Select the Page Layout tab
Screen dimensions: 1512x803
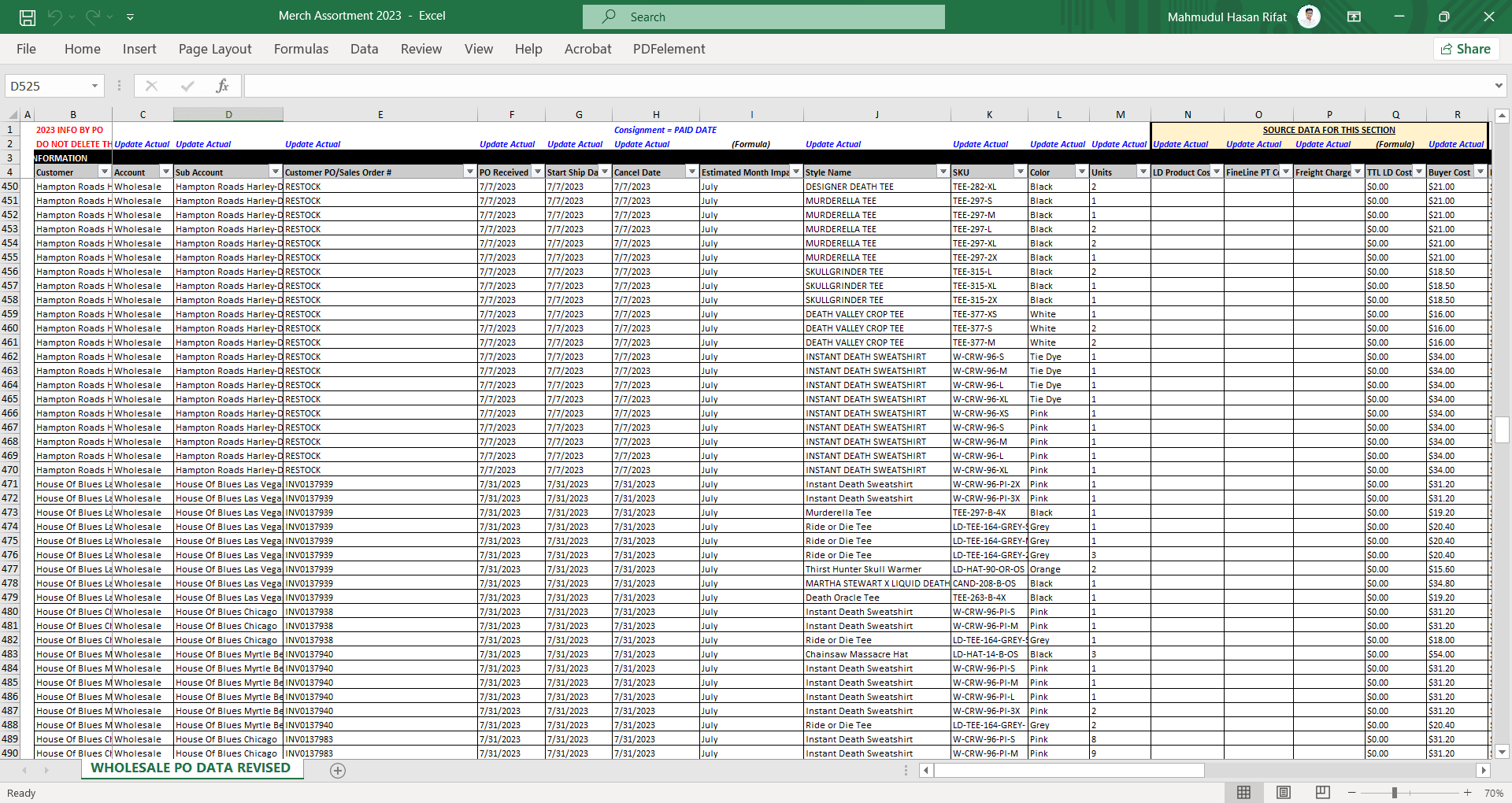click(215, 49)
